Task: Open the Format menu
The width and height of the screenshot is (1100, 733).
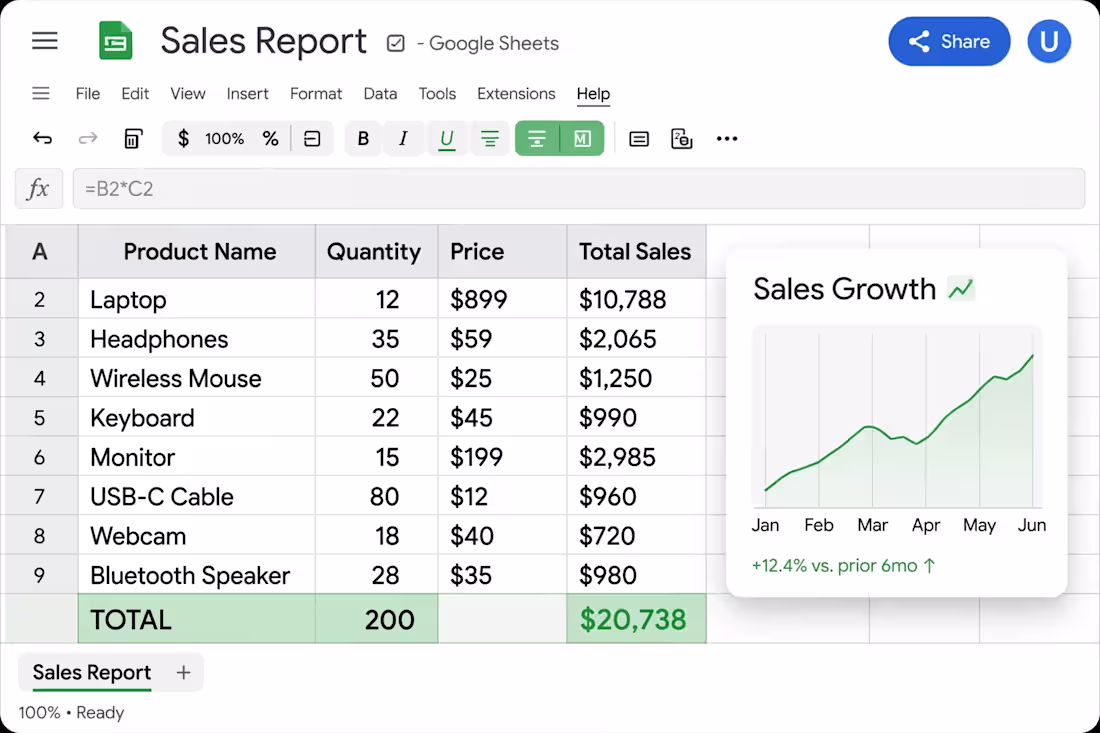Action: (x=316, y=93)
